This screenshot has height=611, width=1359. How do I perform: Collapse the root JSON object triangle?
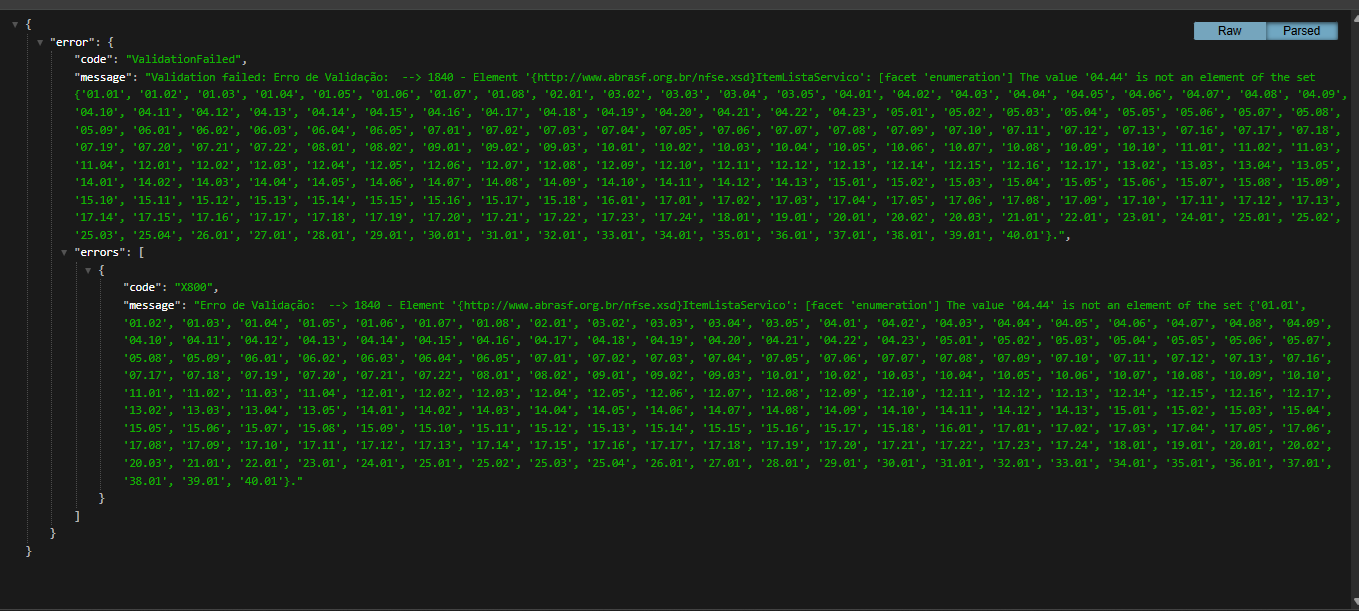pos(15,25)
